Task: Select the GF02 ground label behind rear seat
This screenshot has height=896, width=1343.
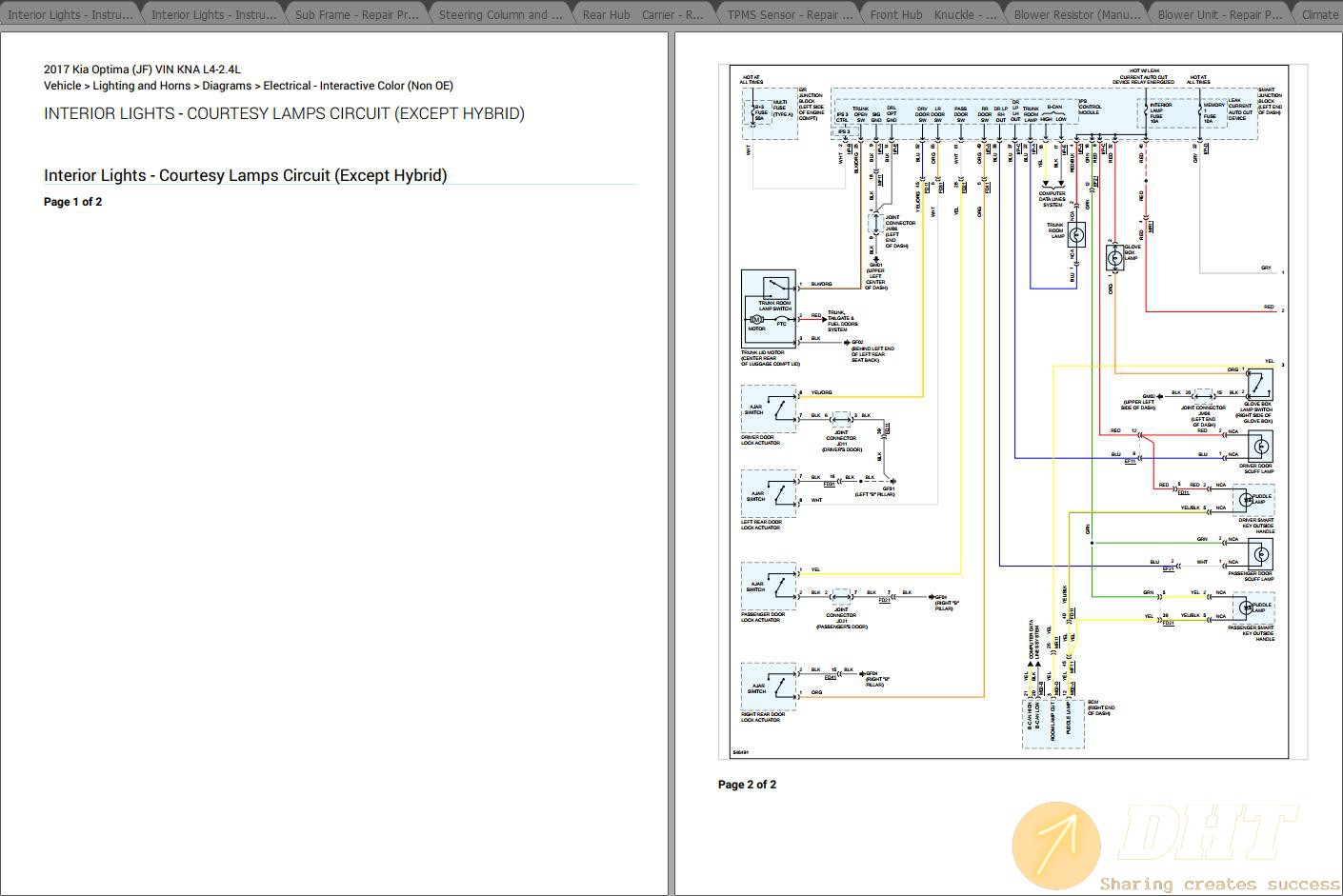Action: pyautogui.click(x=872, y=351)
